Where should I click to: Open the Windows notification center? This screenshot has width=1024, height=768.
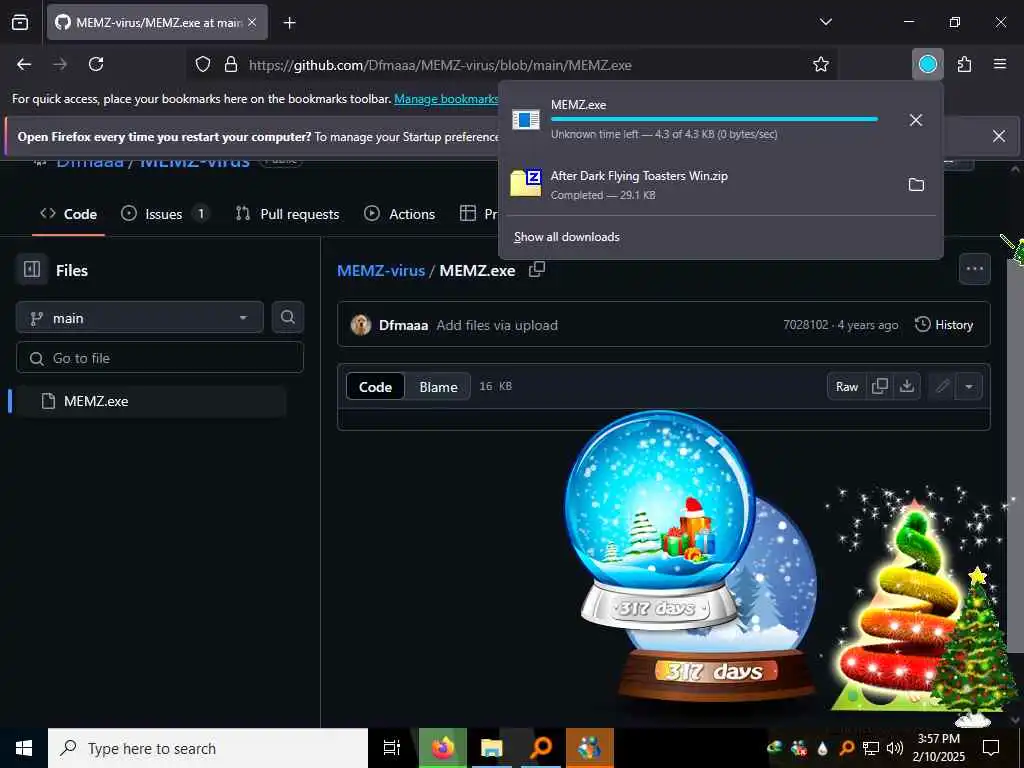click(991, 748)
